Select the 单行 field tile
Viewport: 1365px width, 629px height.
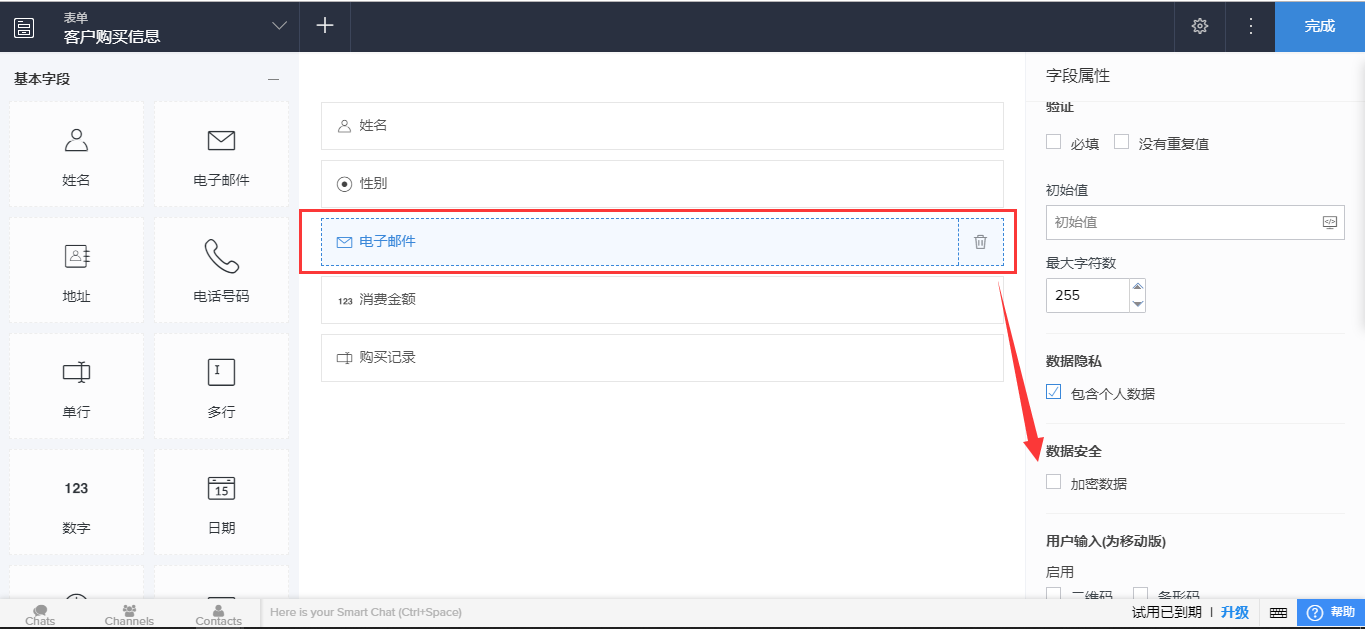click(x=76, y=387)
